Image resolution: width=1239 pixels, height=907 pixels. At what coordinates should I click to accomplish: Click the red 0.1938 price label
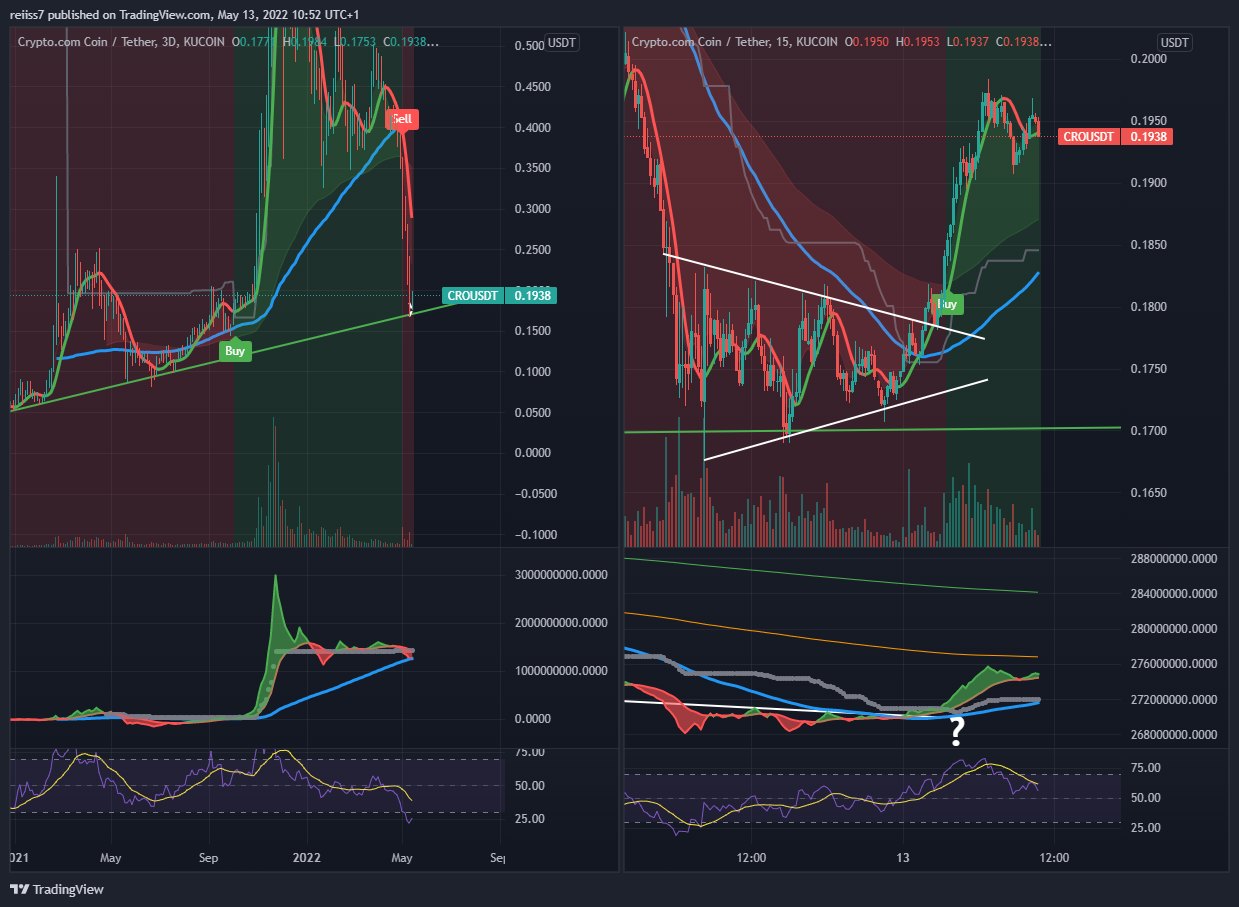(x=1147, y=136)
